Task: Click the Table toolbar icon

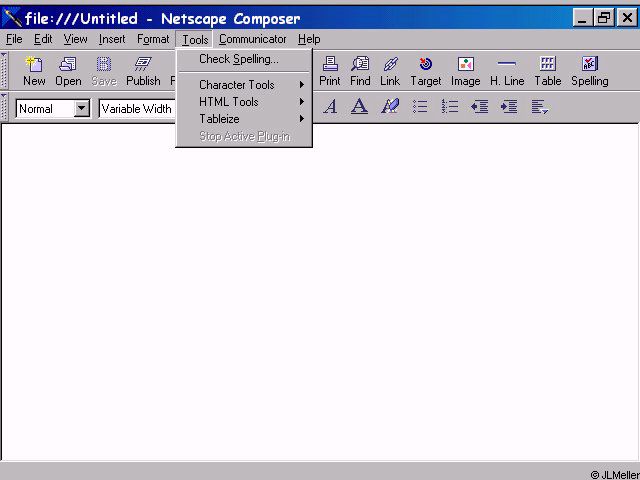Action: point(548,71)
